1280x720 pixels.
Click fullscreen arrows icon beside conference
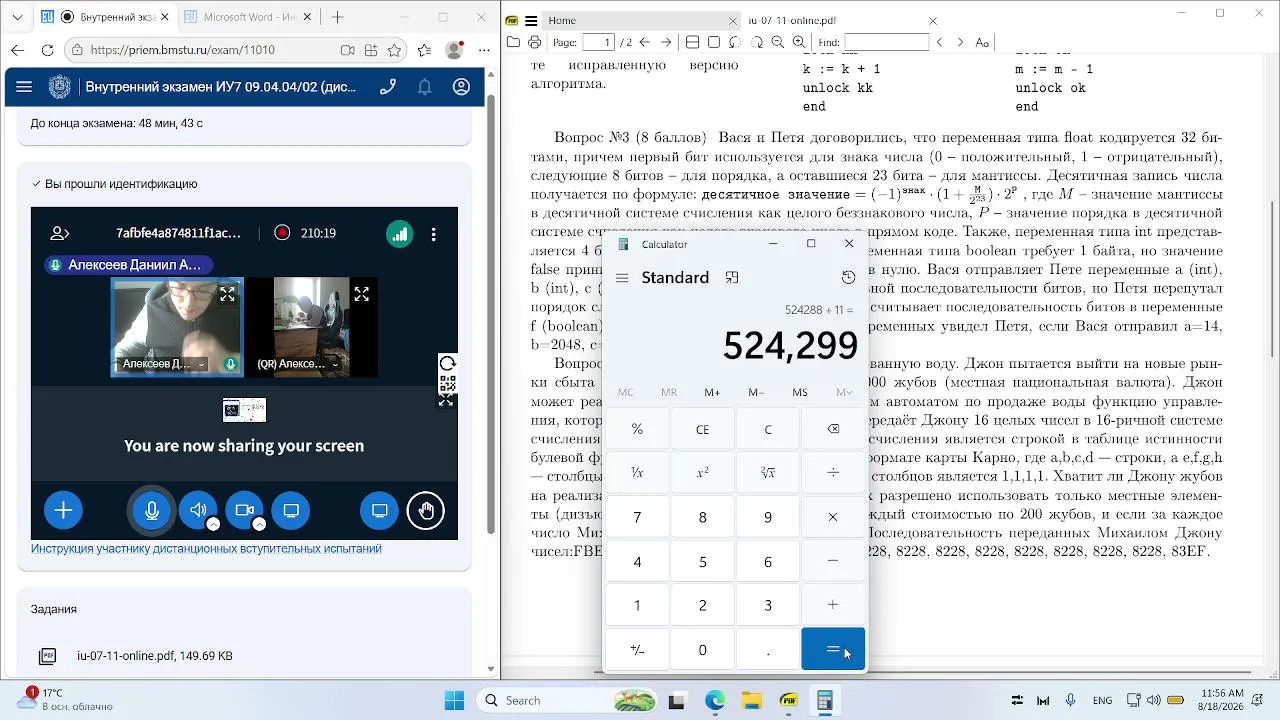pos(447,400)
